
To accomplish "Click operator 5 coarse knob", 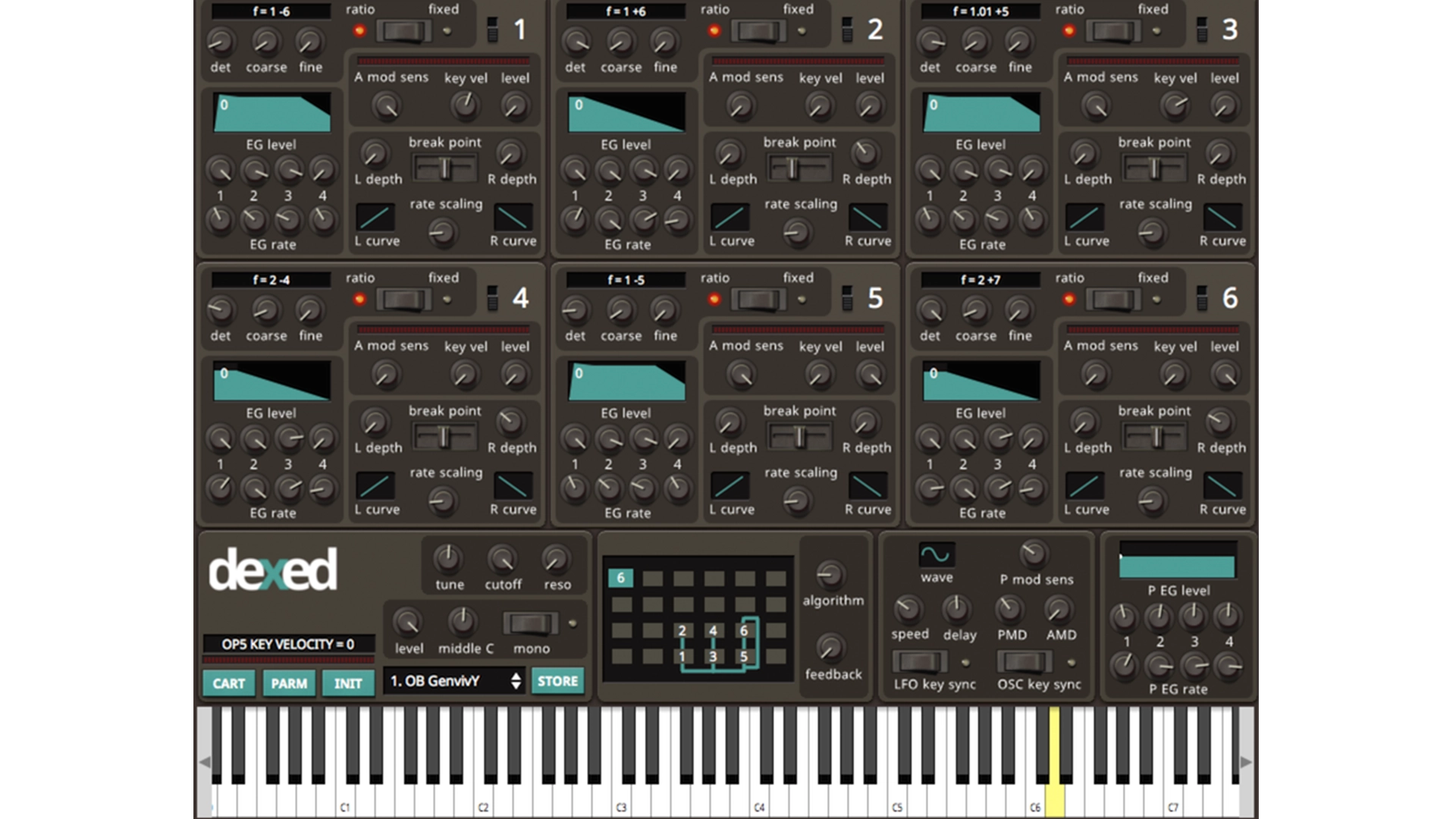I will tap(620, 310).
